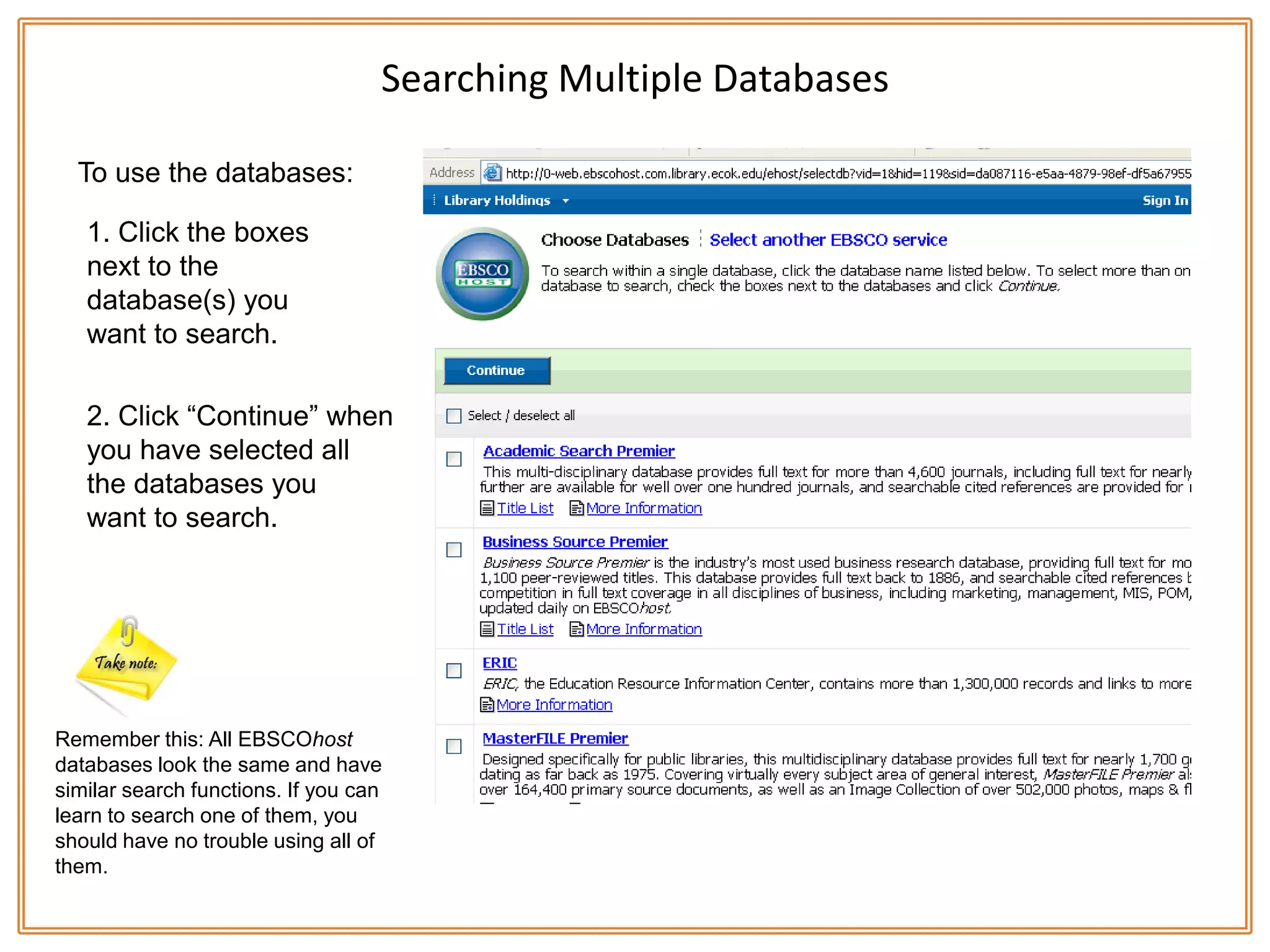Check the Academic Search Premier box

[x=454, y=459]
